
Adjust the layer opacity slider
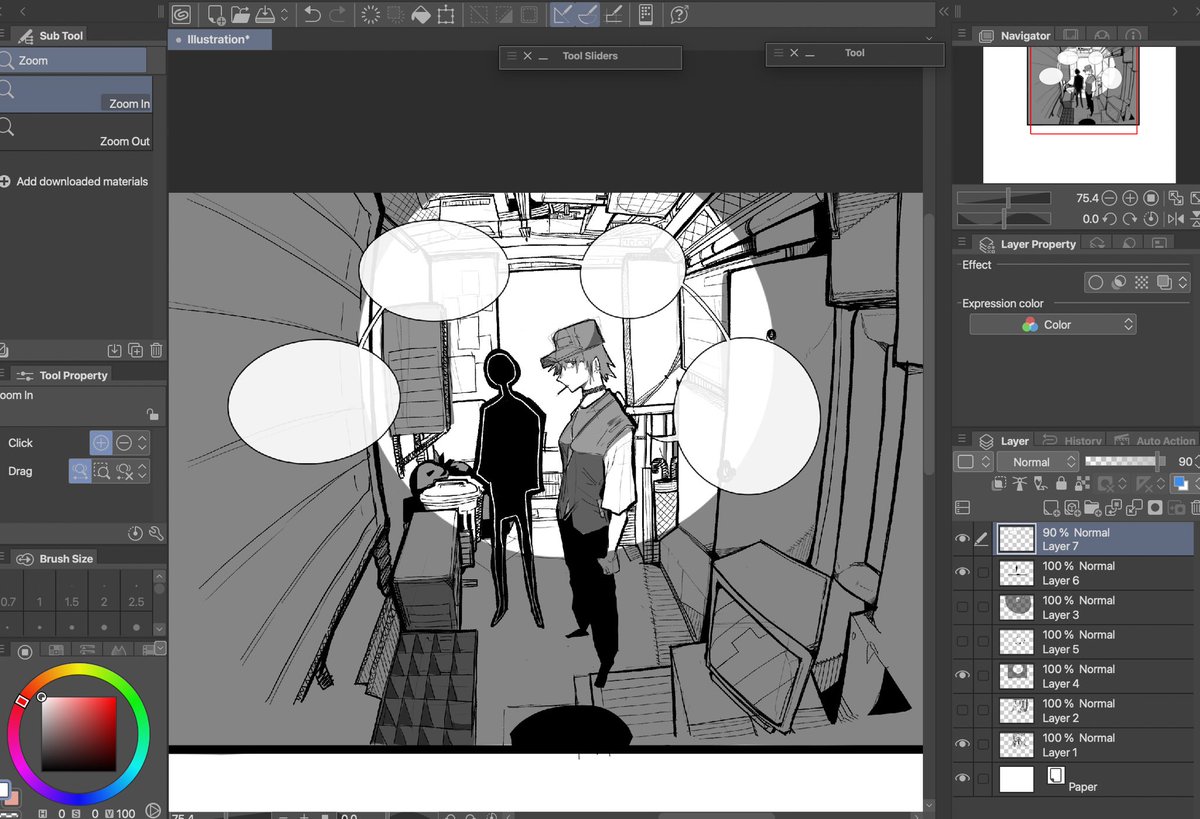tap(1126, 461)
